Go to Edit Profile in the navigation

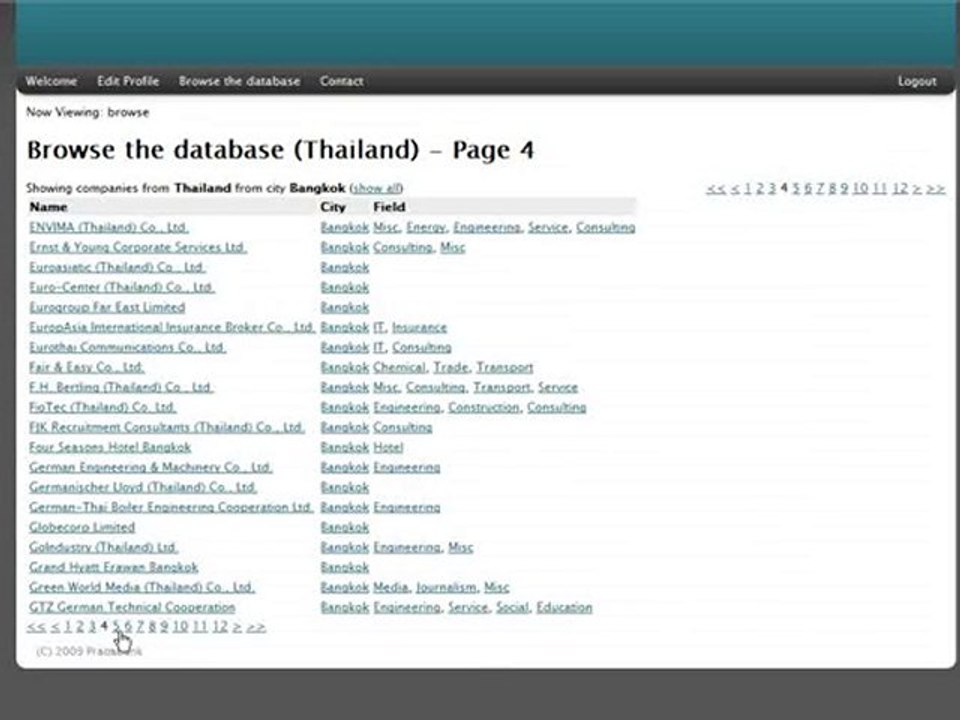coord(128,81)
